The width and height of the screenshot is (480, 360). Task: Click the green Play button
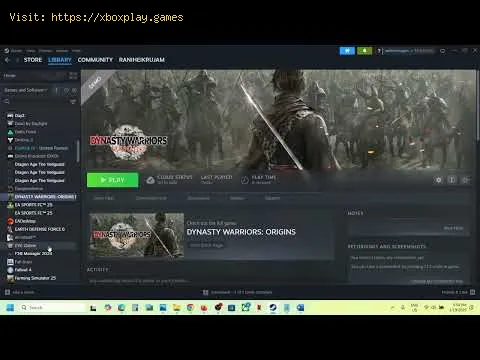(x=113, y=180)
